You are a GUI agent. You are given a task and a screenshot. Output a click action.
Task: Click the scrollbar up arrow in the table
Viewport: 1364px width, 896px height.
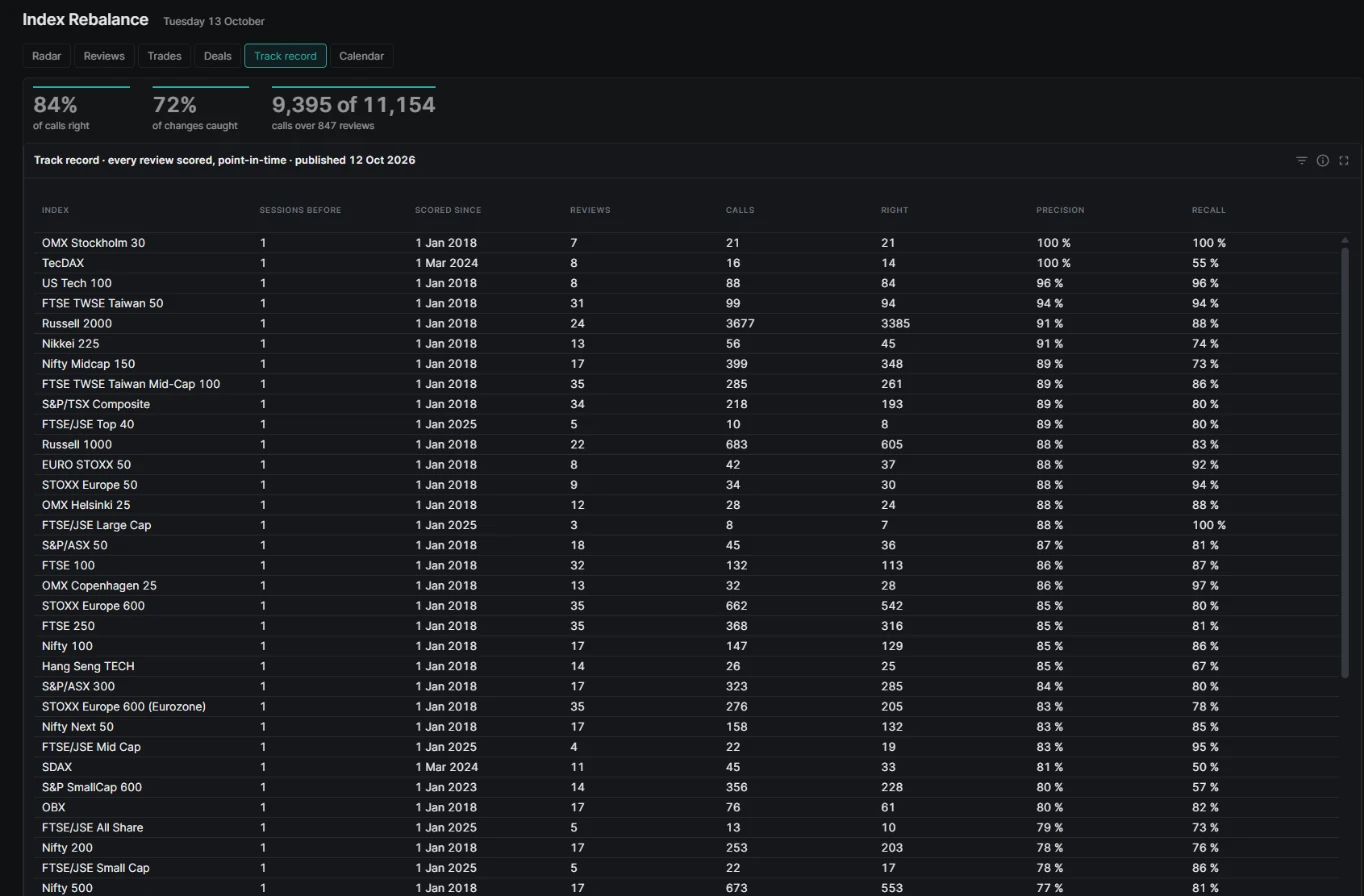[x=1344, y=240]
